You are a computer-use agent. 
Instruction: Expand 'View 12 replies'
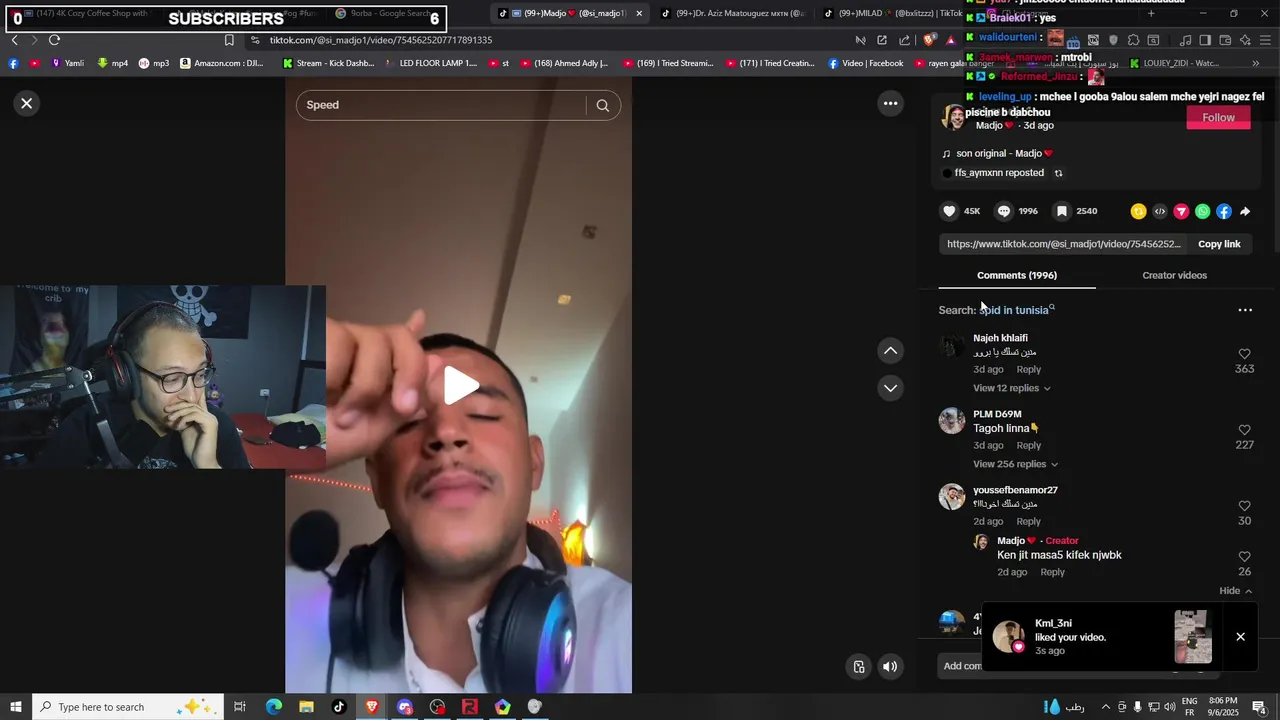point(1012,388)
